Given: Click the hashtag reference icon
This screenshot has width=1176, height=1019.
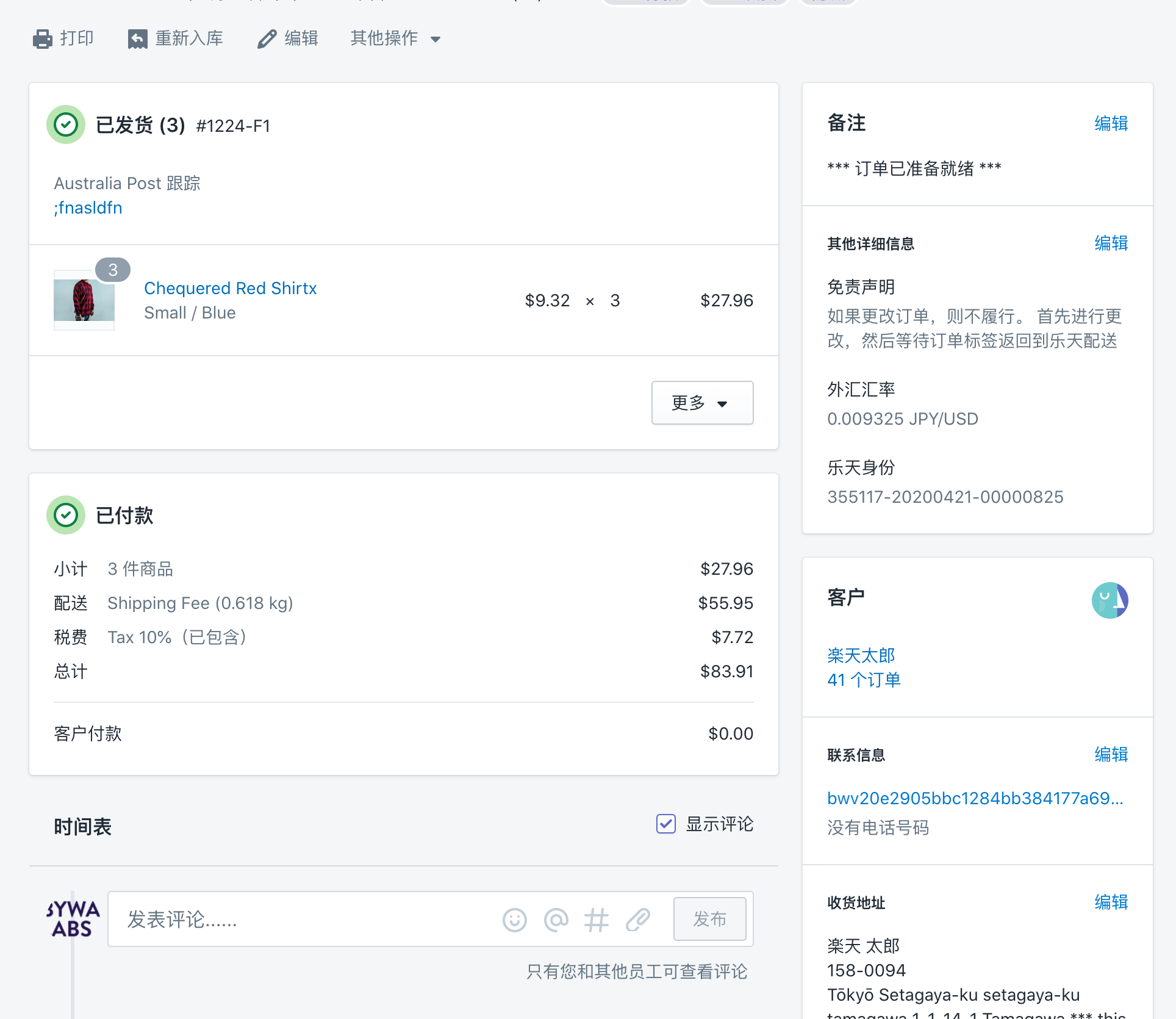Looking at the screenshot, I should (x=596, y=920).
